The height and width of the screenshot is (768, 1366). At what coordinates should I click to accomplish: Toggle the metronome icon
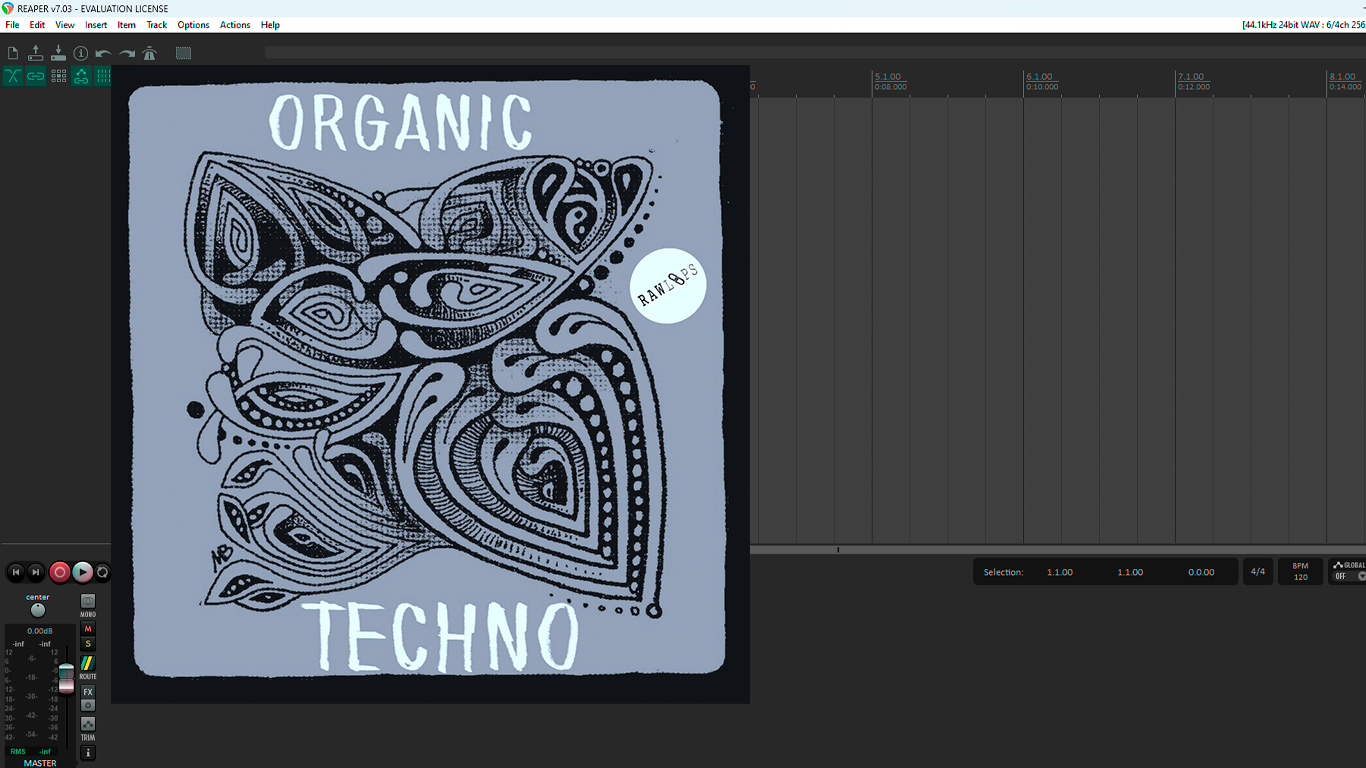(x=150, y=54)
